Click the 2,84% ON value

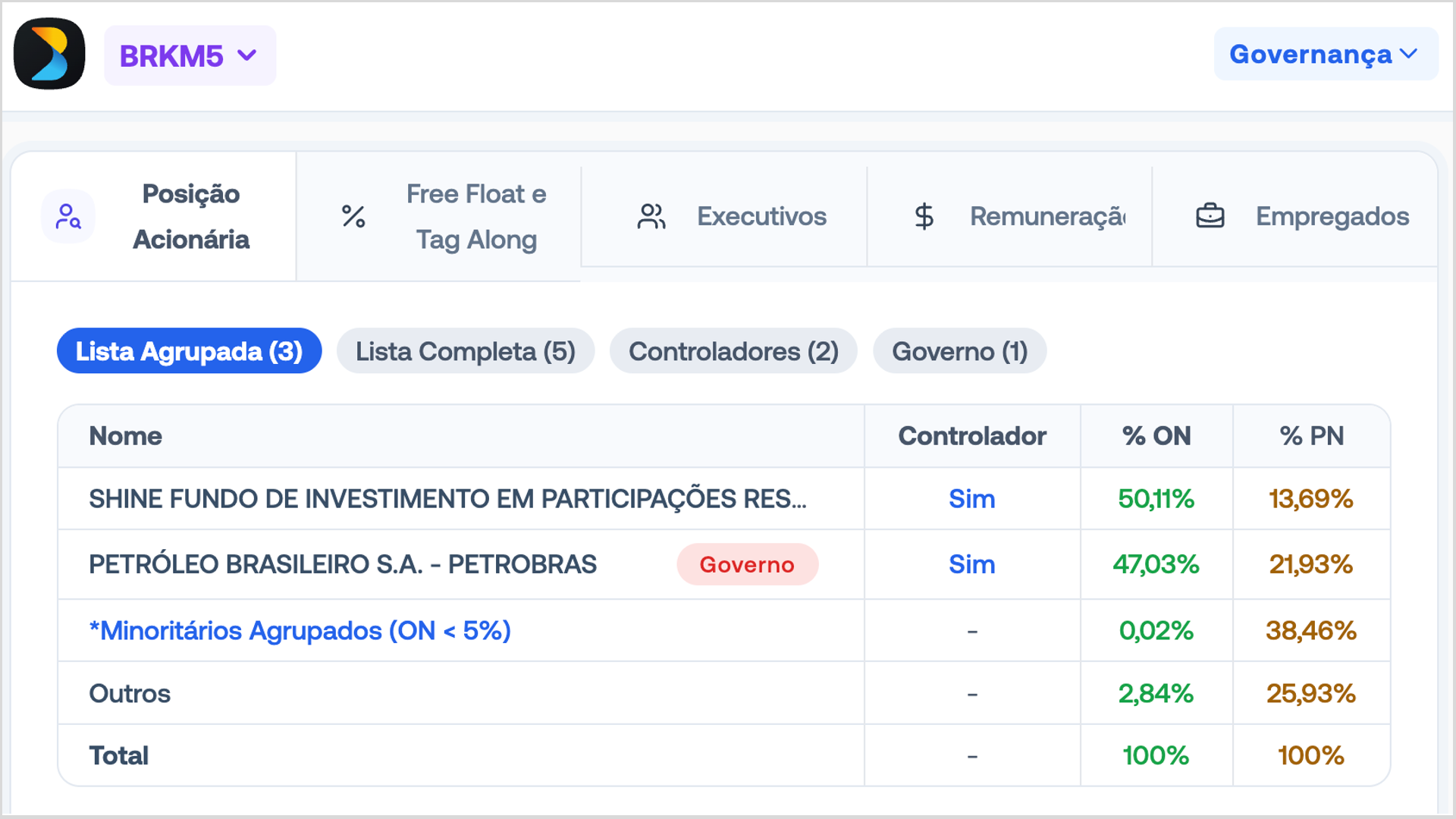pyautogui.click(x=1156, y=693)
